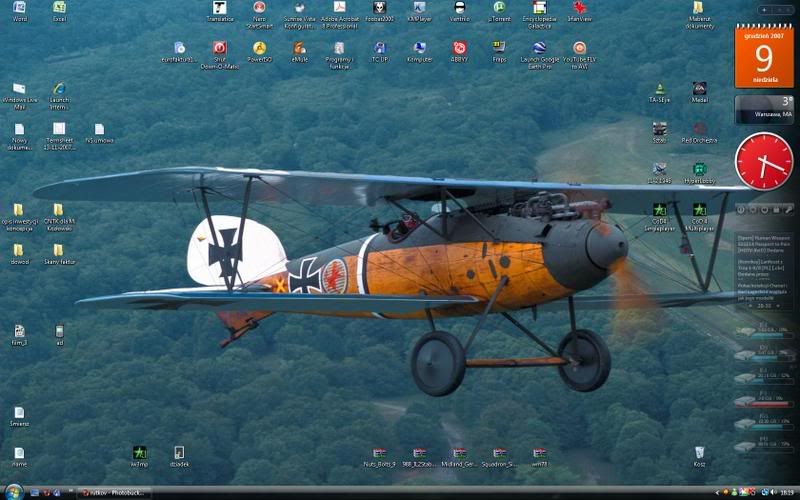Viewport: 800px width, 500px height.
Task: Open the Nuts_Bolts_9 file
Action: pos(379,457)
